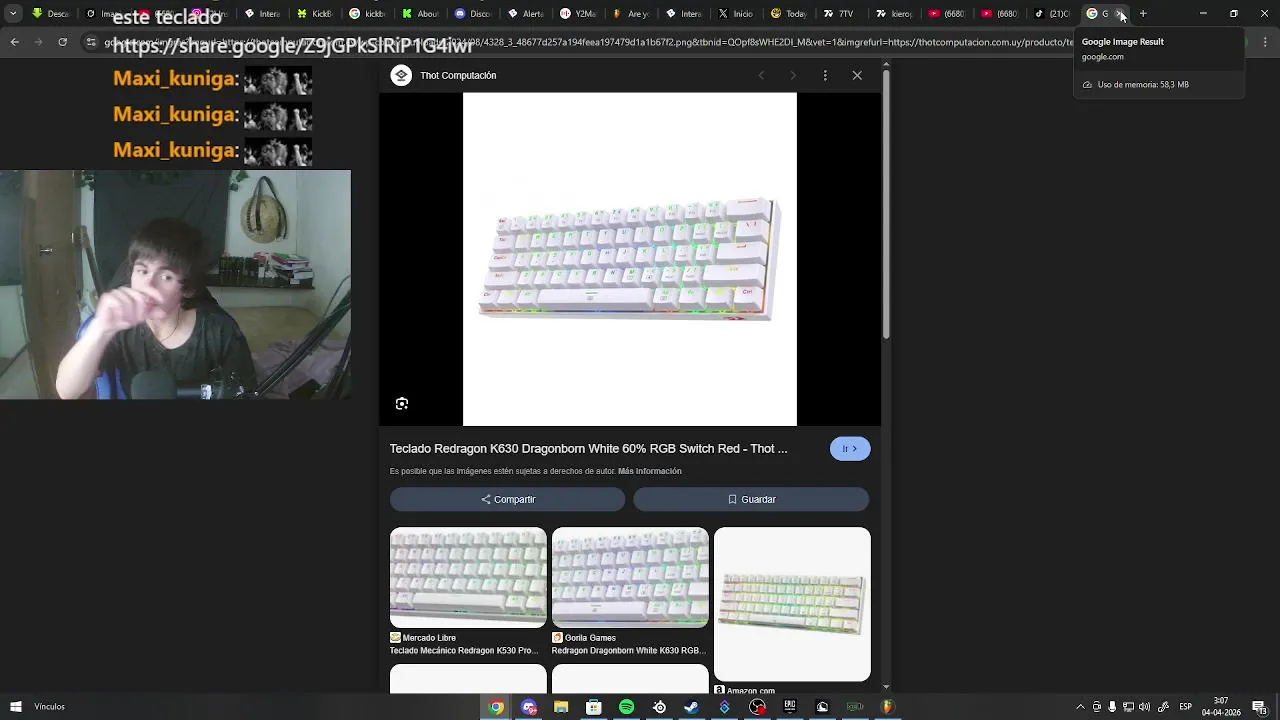
Task: Open the Gorila Games keyboard thumbnail
Action: click(630, 578)
